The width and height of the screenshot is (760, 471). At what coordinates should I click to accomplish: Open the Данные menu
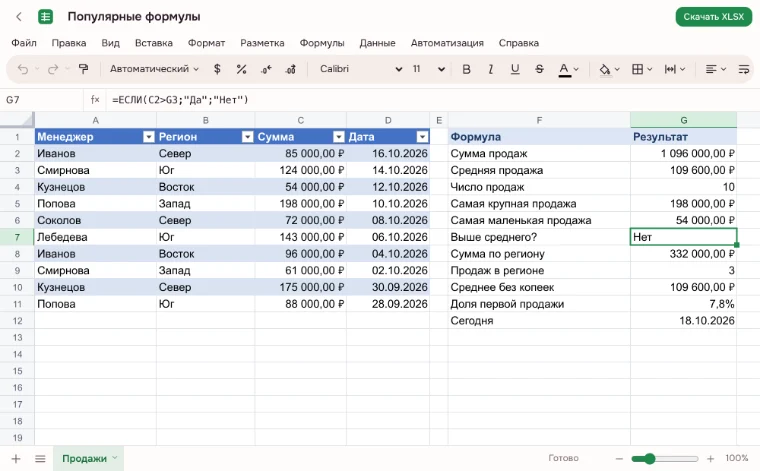click(377, 43)
